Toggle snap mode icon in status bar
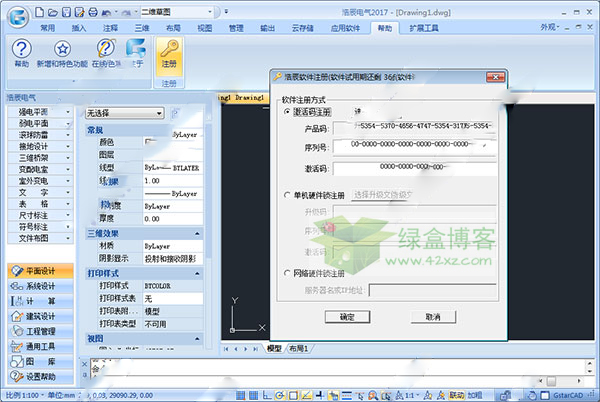The height and width of the screenshot is (402, 600). tap(240, 395)
